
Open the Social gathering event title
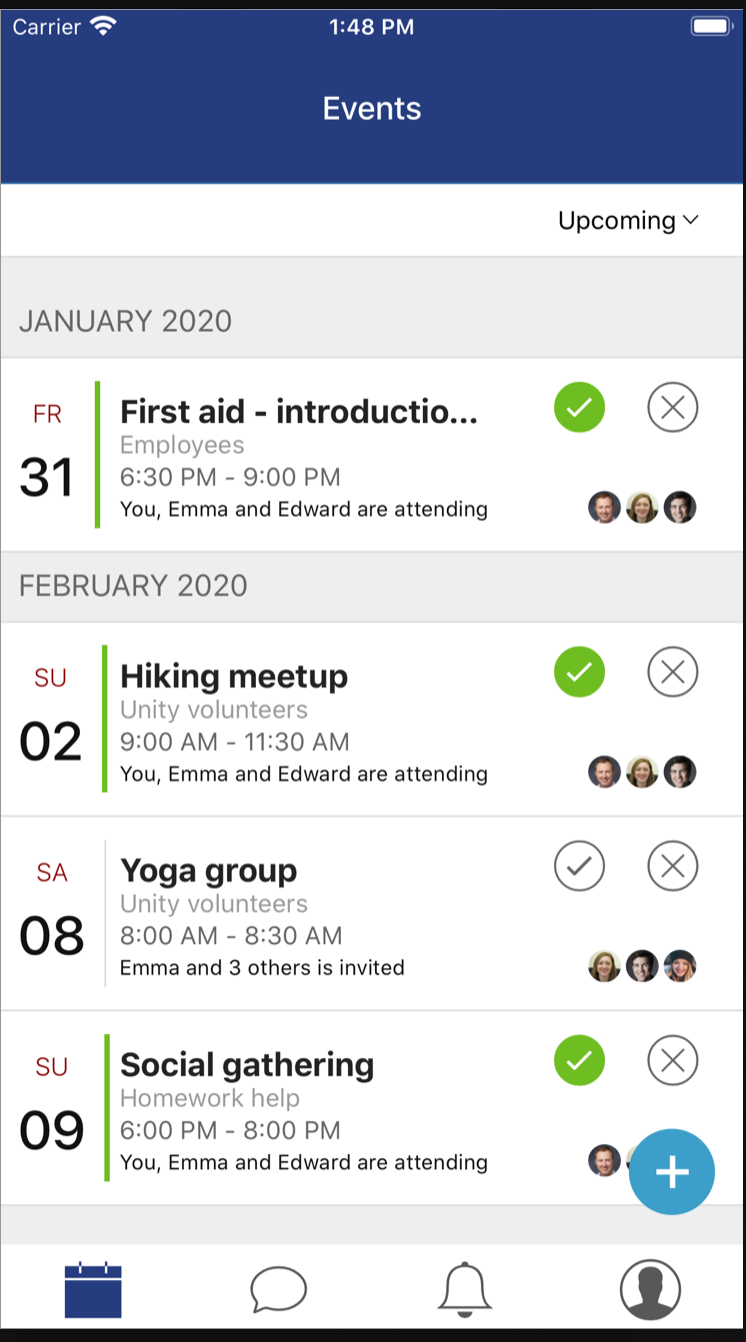pos(247,1065)
